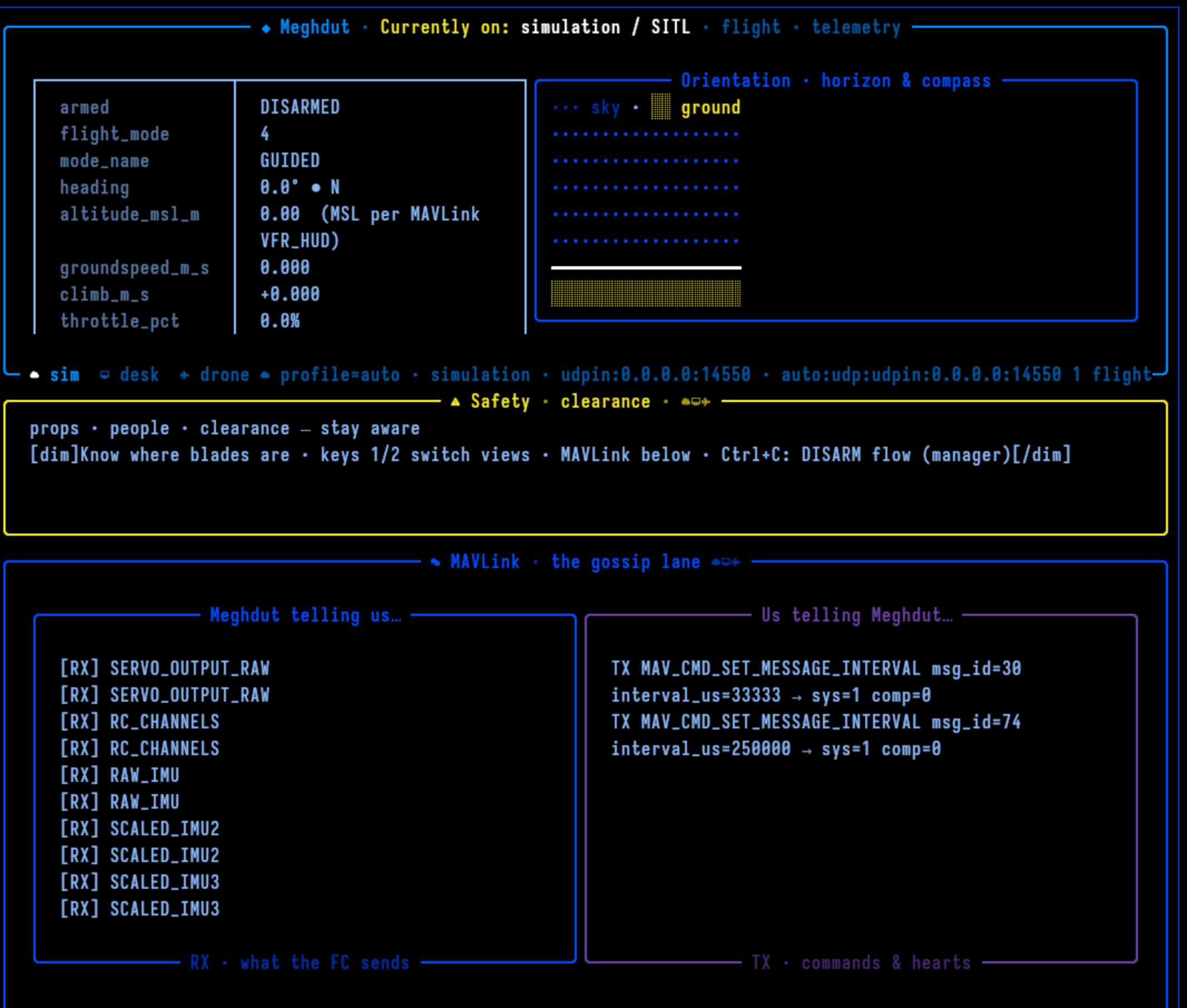Click the first SERVO_OUTPUT_RAW RX row
Viewport: 1187px width, 1008px height.
pyautogui.click(x=164, y=669)
